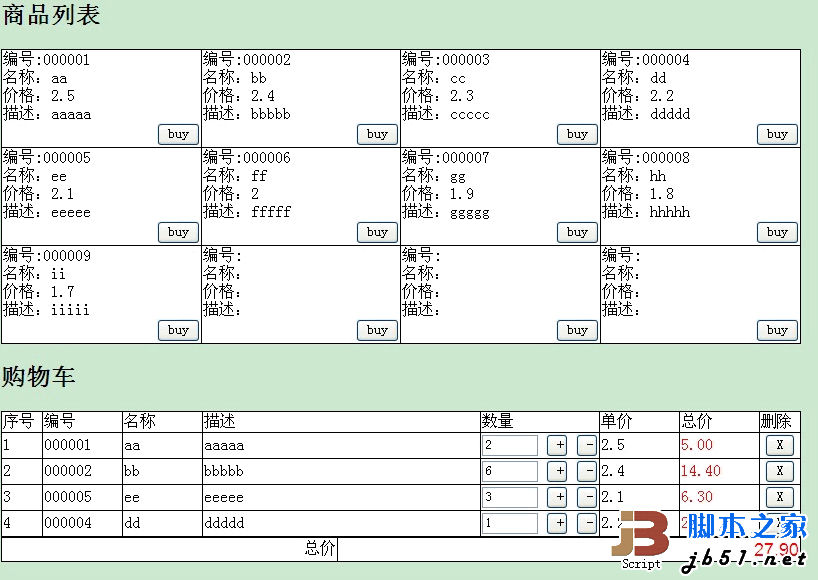This screenshot has width=818, height=580.
Task: Remove item bb from cart
Action: point(779,471)
